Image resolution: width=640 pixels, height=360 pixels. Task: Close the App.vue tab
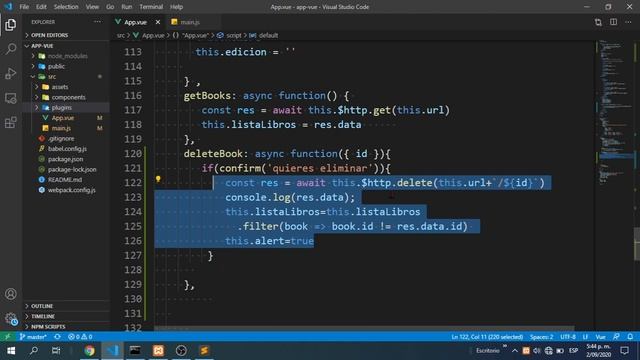point(158,22)
